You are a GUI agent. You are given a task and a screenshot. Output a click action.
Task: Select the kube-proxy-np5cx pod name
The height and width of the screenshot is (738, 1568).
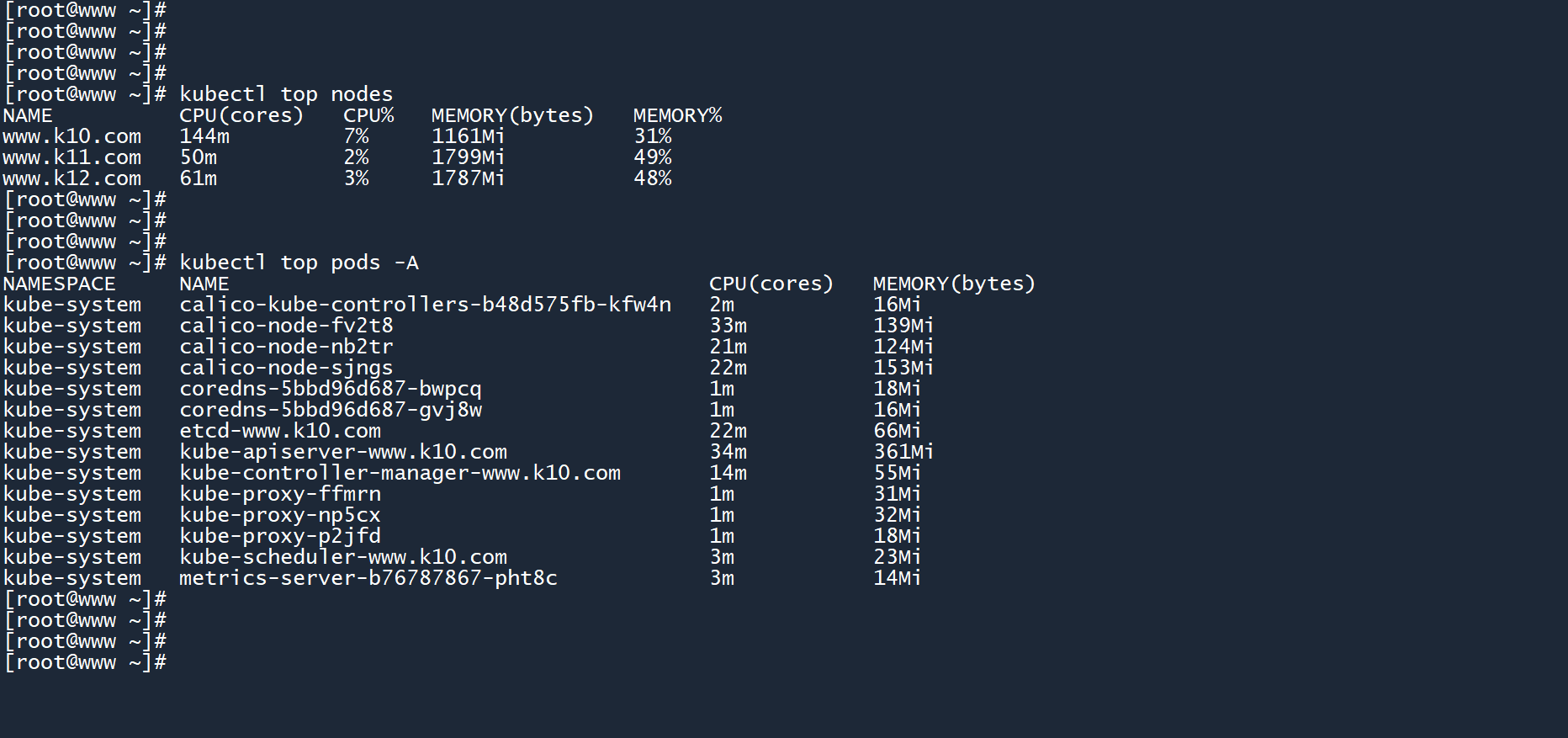pos(280,515)
